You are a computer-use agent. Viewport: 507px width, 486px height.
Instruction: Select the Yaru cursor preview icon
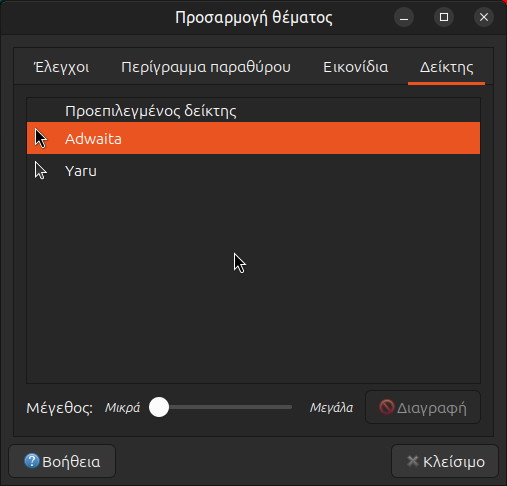(41, 171)
